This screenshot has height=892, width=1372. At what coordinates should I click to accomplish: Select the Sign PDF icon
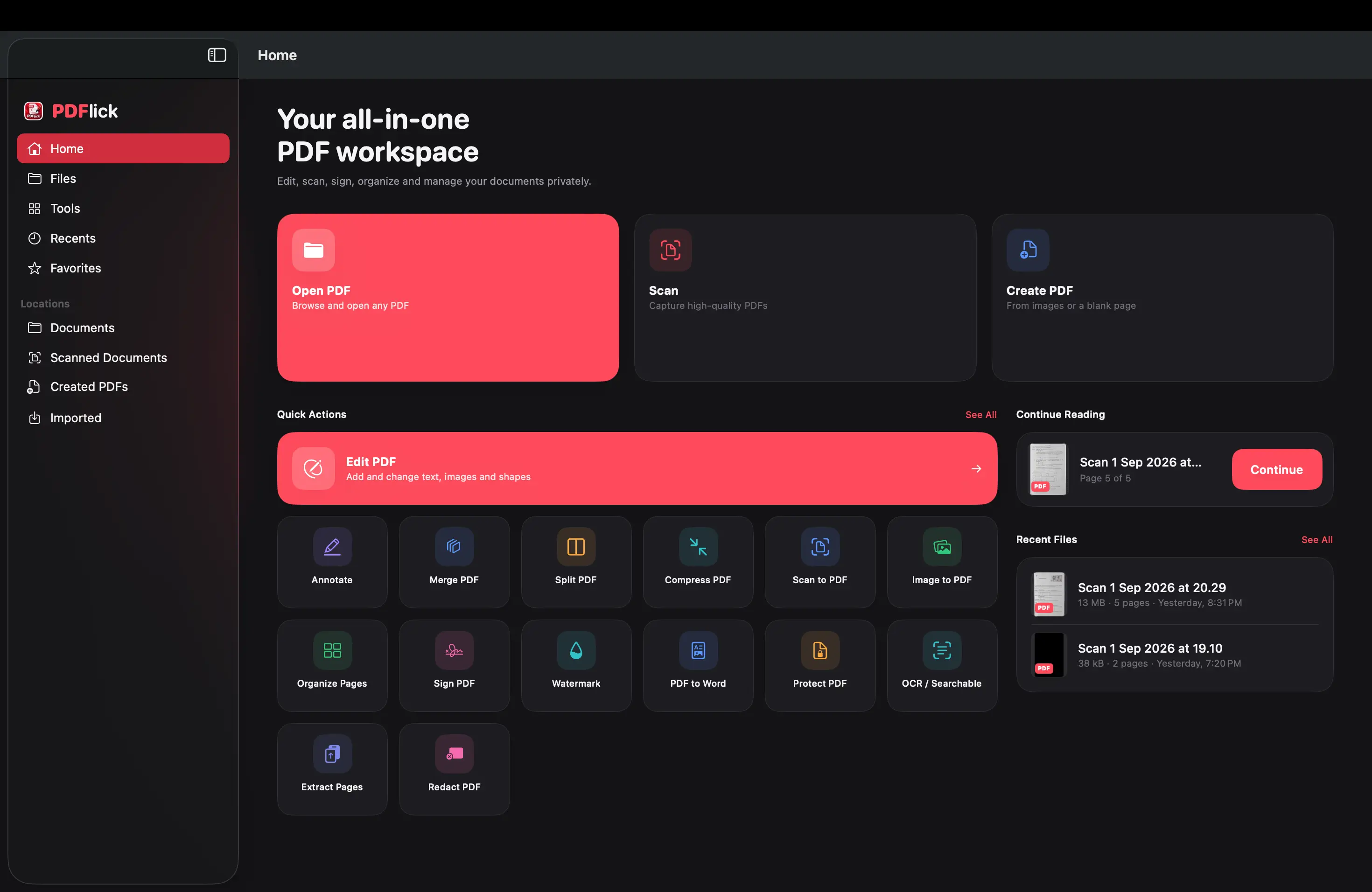pos(454,650)
